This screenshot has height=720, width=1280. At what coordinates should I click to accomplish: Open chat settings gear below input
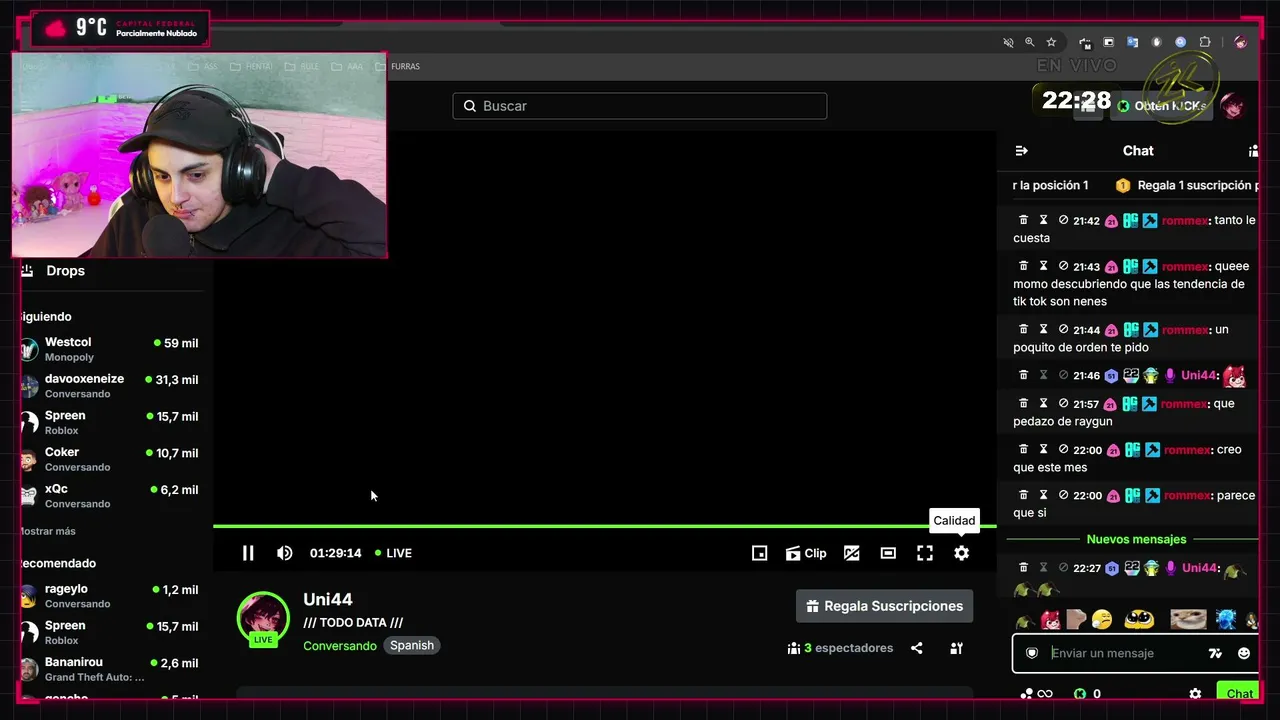(x=1195, y=694)
